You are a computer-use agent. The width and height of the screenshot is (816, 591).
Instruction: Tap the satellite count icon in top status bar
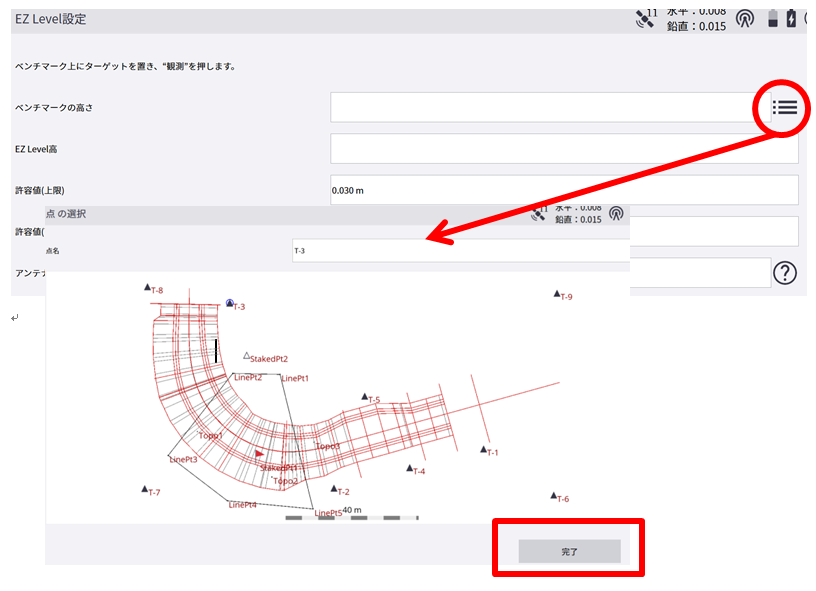coord(645,18)
